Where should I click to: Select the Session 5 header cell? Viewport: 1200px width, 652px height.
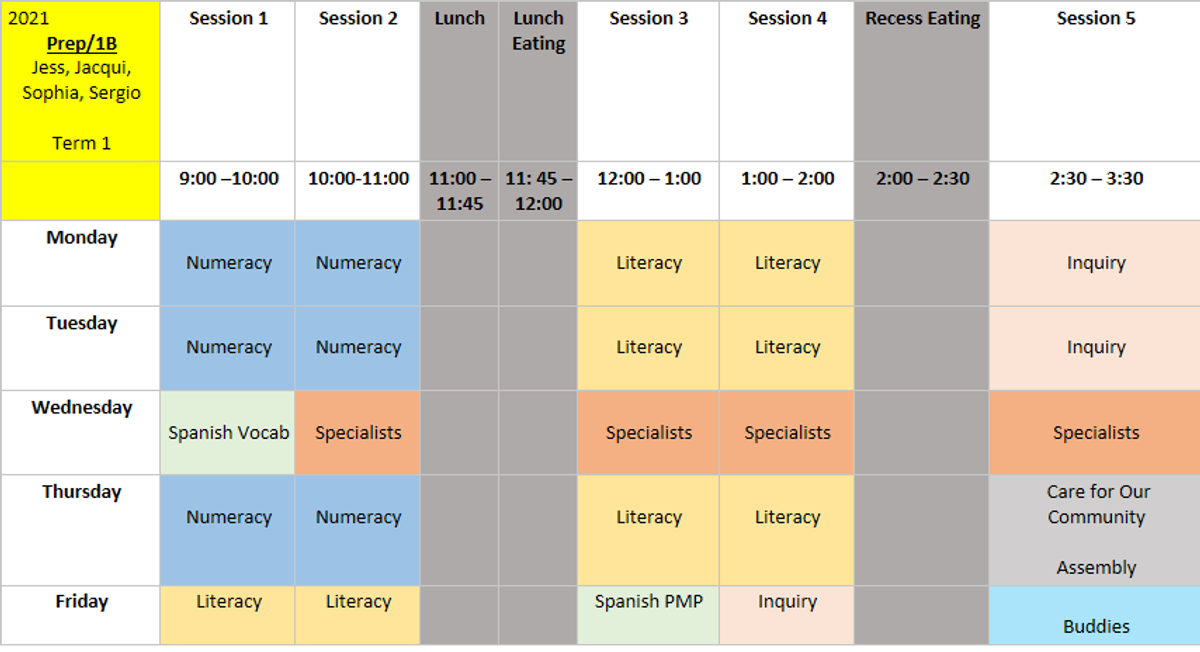click(1095, 81)
